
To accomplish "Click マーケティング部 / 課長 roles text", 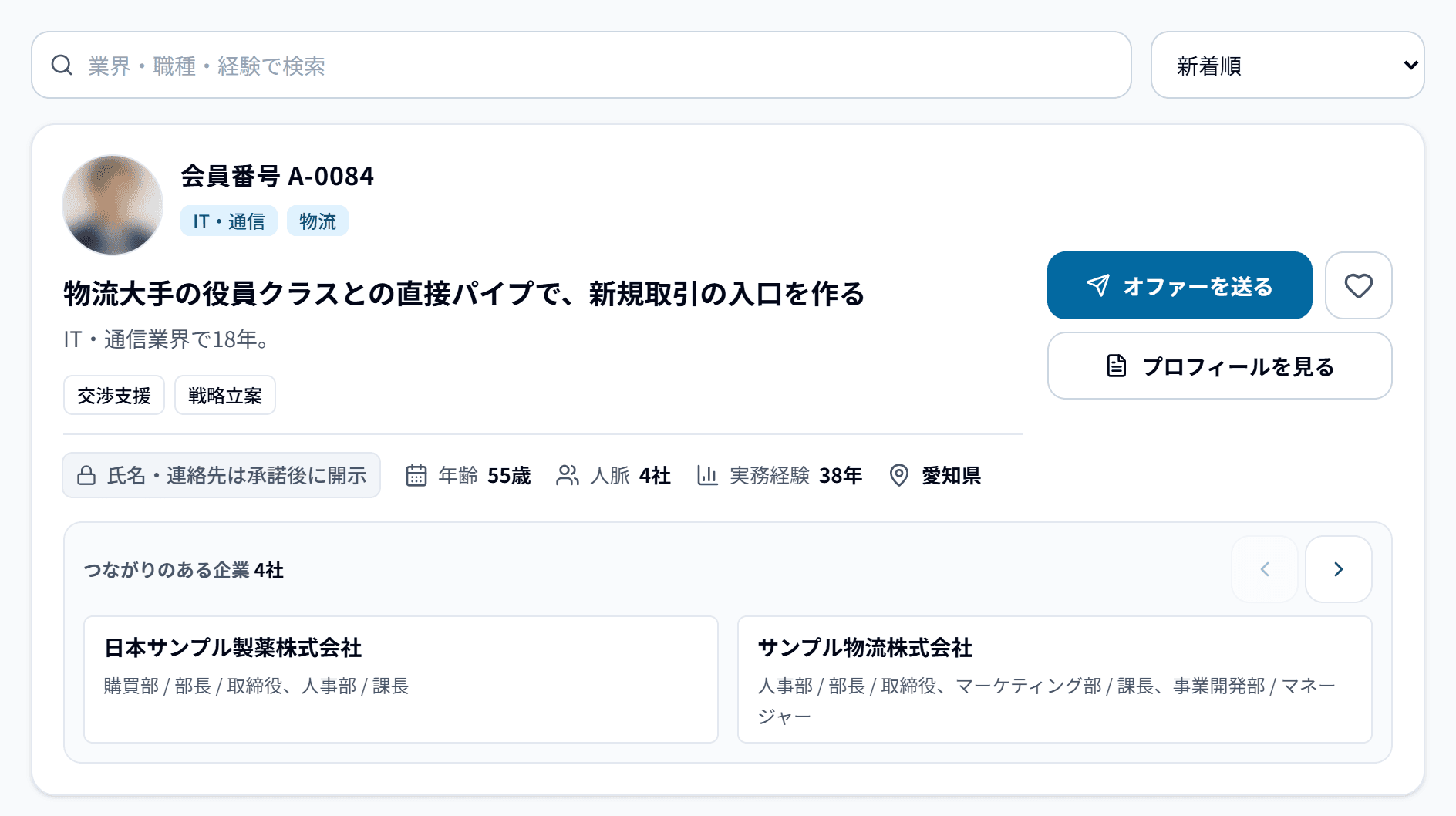I will (1056, 686).
